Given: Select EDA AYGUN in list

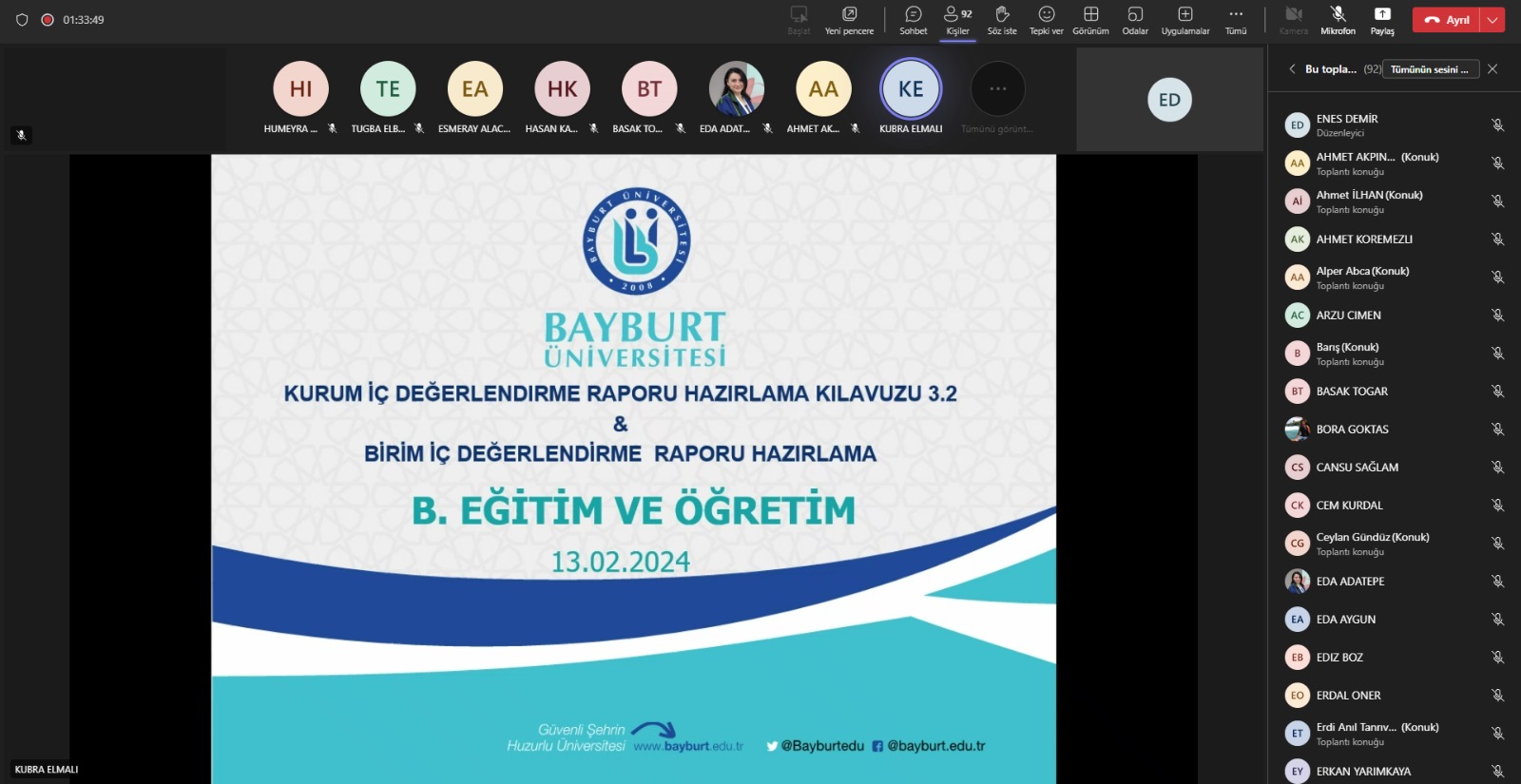Looking at the screenshot, I should coord(1395,620).
